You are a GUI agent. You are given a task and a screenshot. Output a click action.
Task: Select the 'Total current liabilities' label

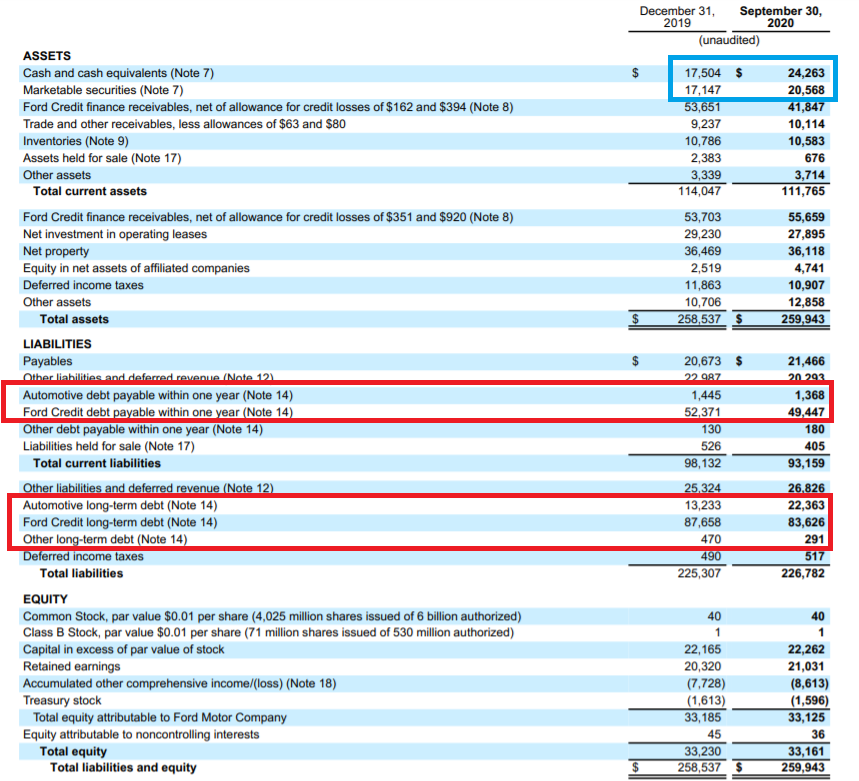coord(97,463)
